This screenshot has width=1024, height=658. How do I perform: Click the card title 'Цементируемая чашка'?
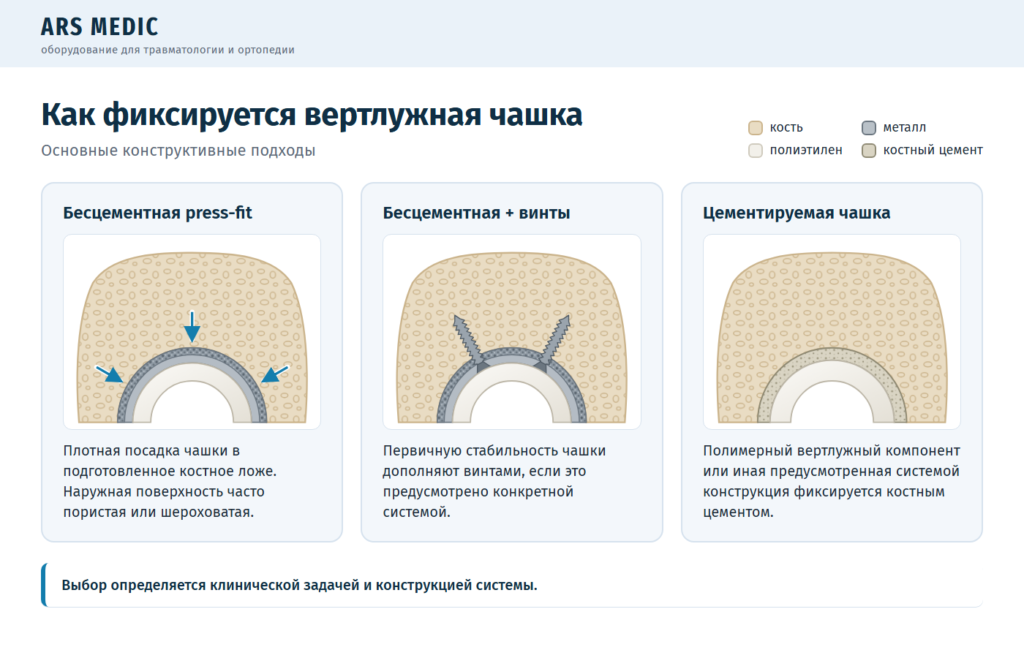(796, 213)
